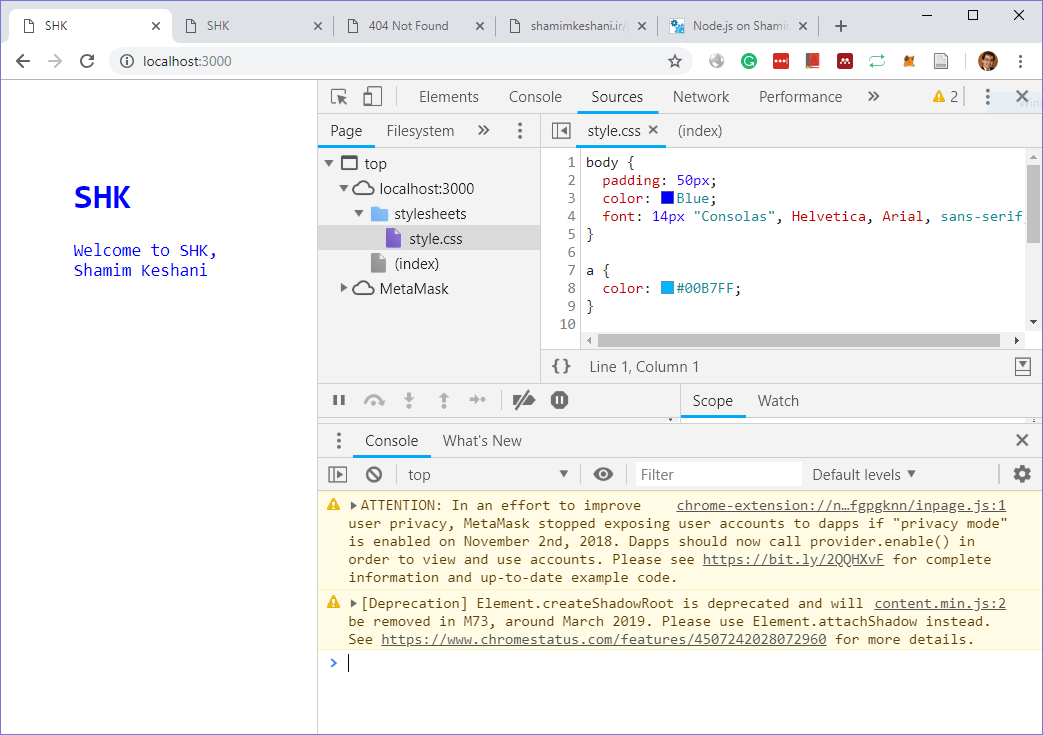Screen dimensions: 1043x735
Task: Toggle the console sidebar panel
Action: [337, 473]
